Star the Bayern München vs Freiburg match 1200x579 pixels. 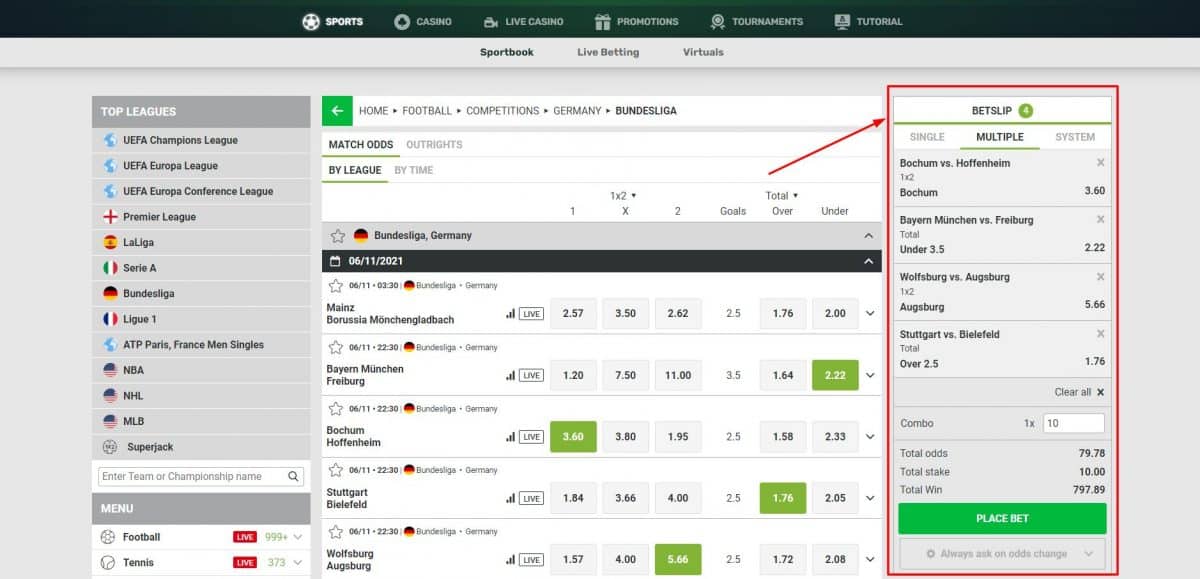point(335,347)
